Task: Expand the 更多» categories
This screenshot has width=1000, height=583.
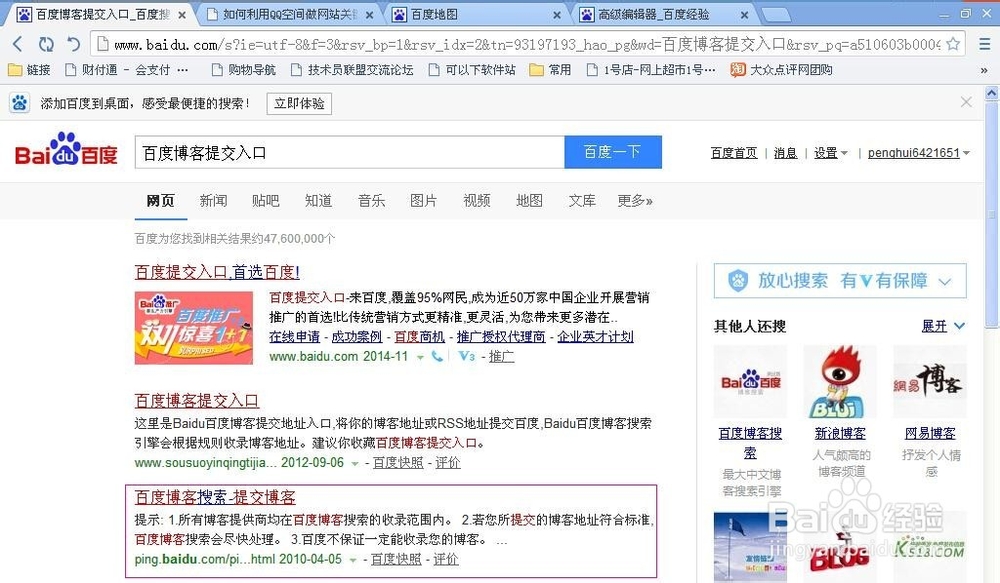Action: coord(635,201)
